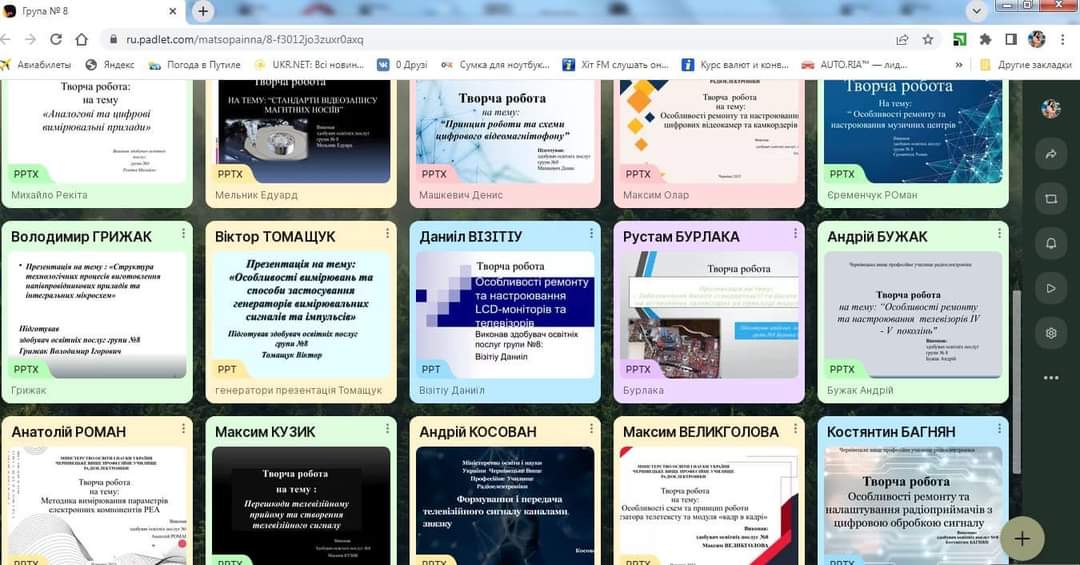Open Padlet settings gear

tap(1050, 333)
